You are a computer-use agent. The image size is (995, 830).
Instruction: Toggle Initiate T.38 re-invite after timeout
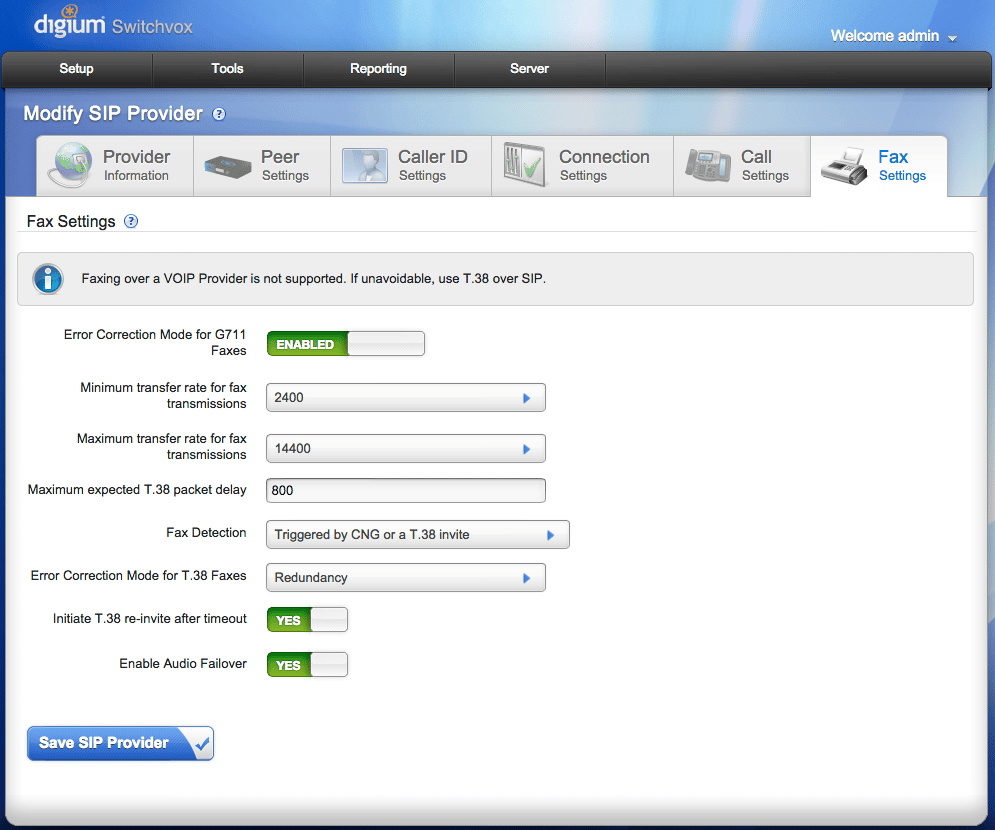(307, 620)
